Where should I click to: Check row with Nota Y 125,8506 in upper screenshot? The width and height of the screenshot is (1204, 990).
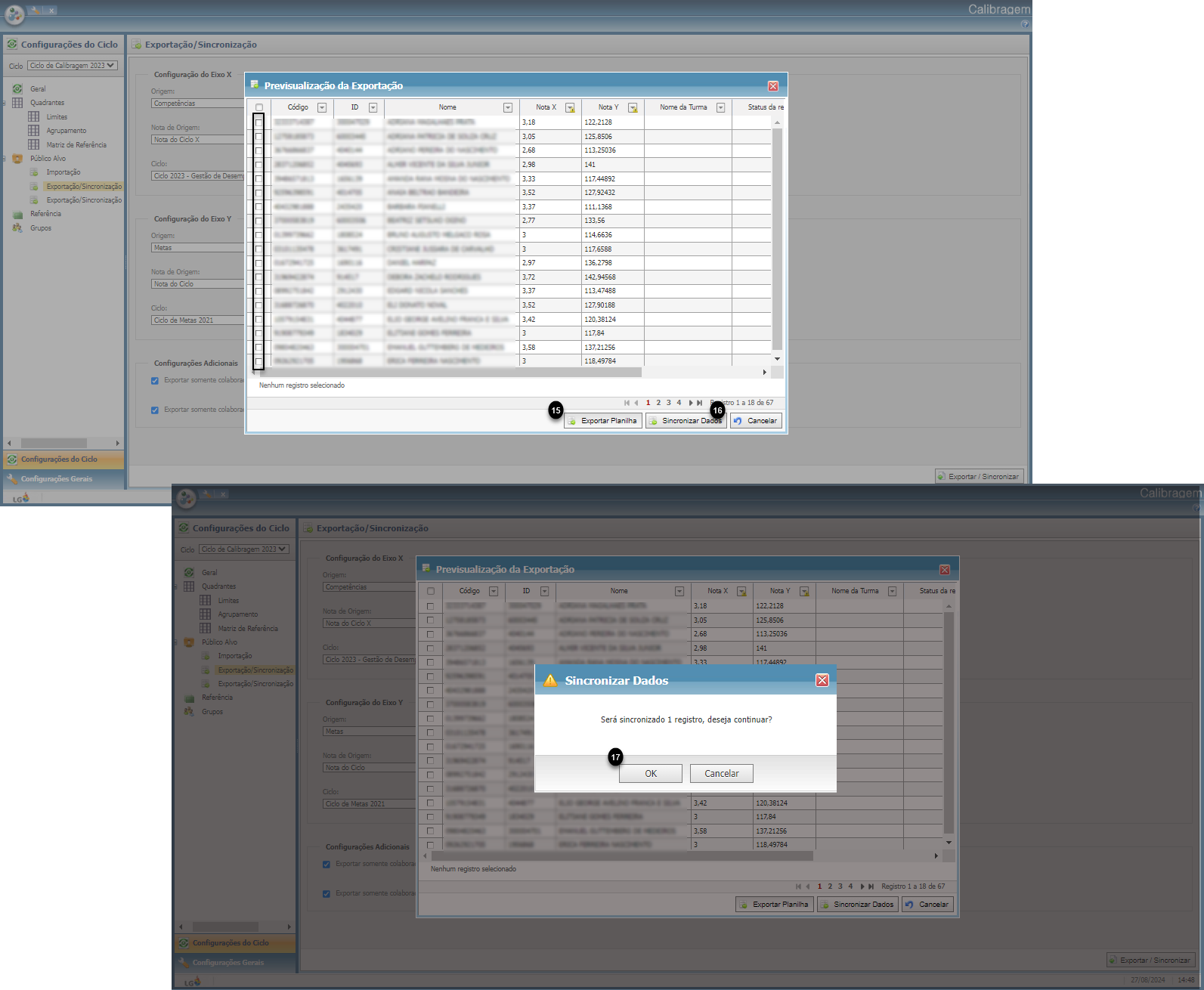(x=259, y=137)
